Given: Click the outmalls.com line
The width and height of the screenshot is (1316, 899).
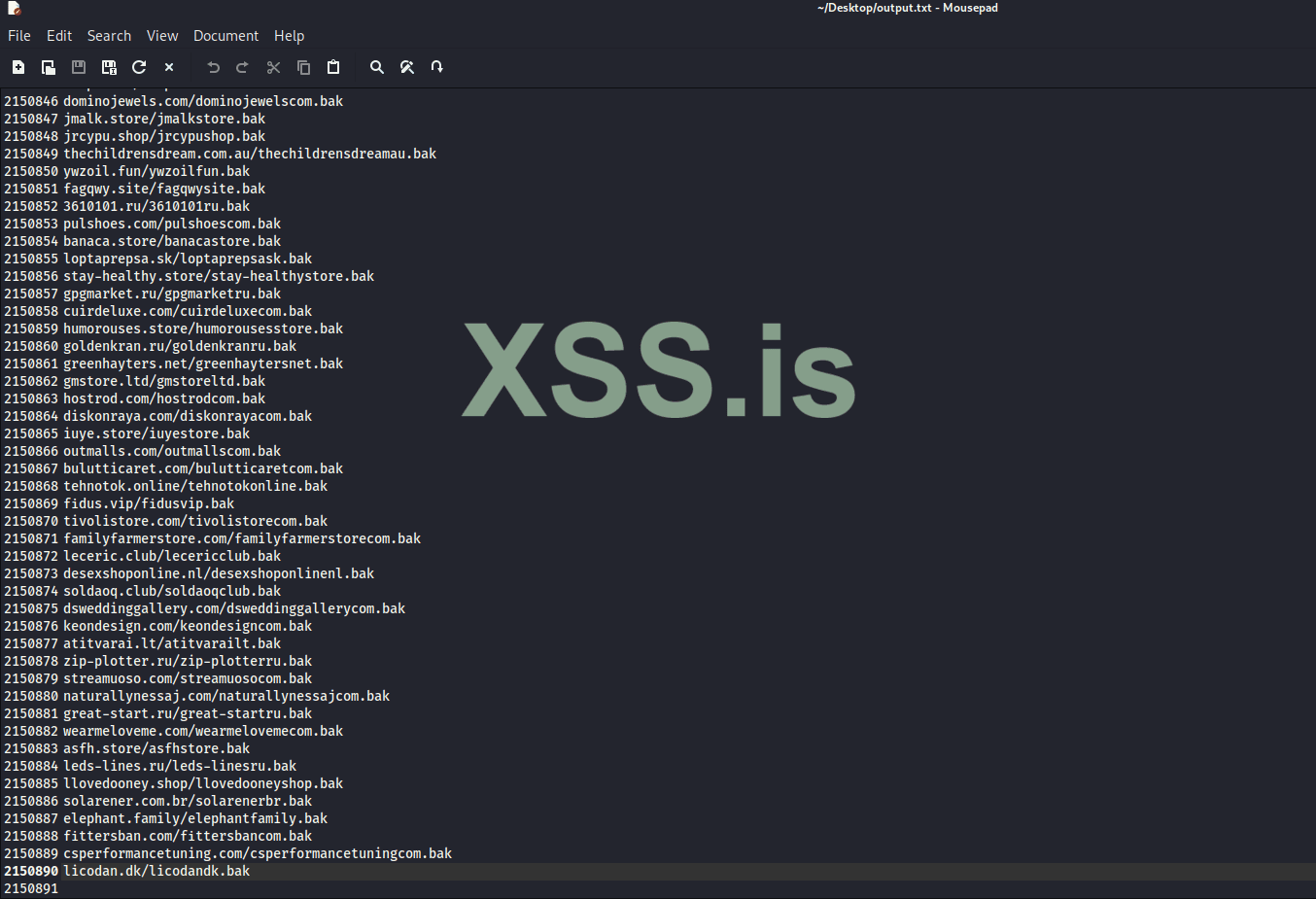Looking at the screenshot, I should pyautogui.click(x=172, y=451).
